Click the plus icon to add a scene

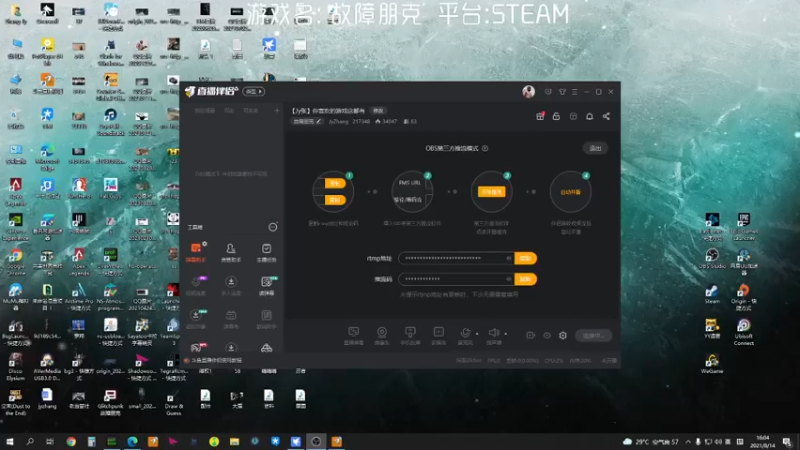[277, 110]
